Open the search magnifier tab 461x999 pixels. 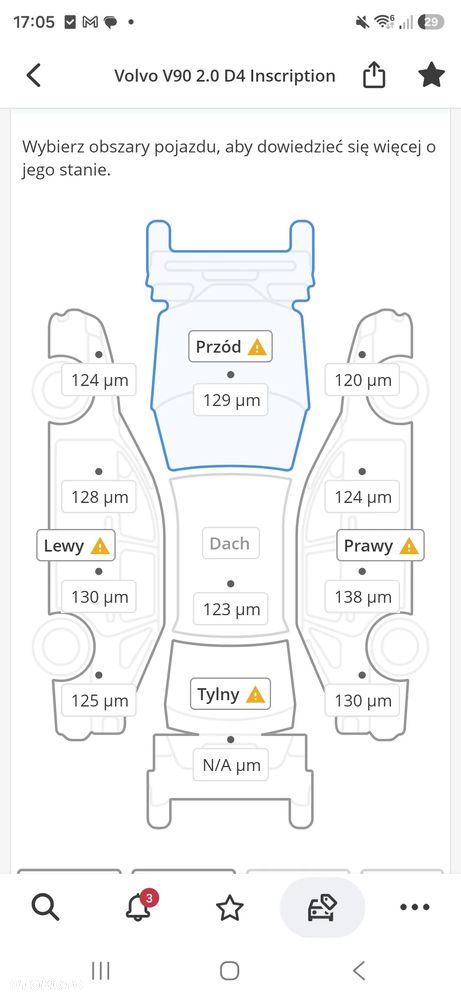(x=45, y=907)
